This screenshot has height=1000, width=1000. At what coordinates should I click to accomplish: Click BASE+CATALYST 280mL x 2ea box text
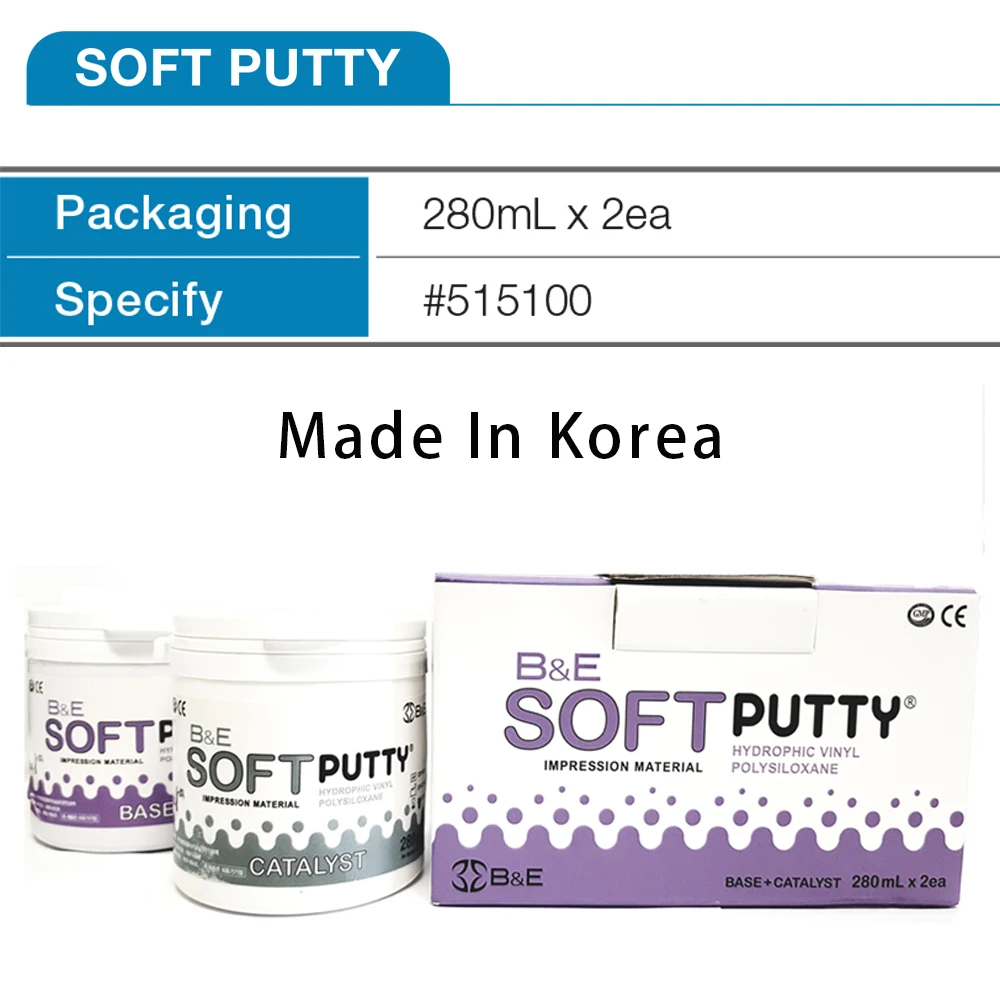[x=835, y=882]
